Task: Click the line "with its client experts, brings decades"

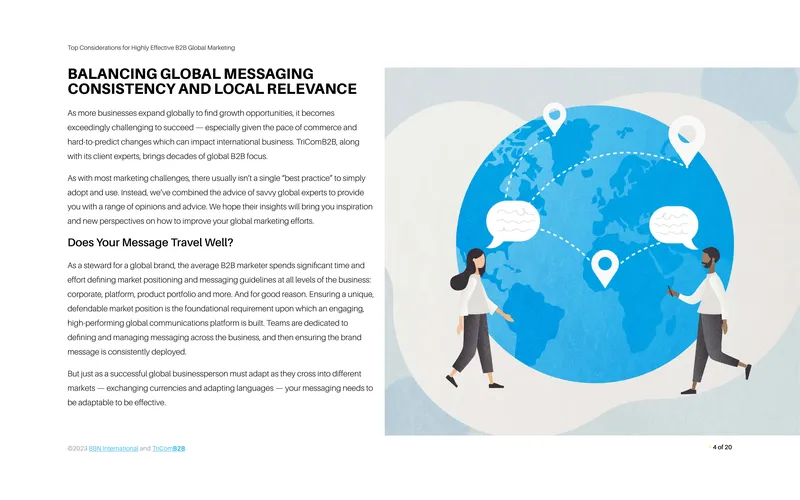Action: [x=167, y=156]
